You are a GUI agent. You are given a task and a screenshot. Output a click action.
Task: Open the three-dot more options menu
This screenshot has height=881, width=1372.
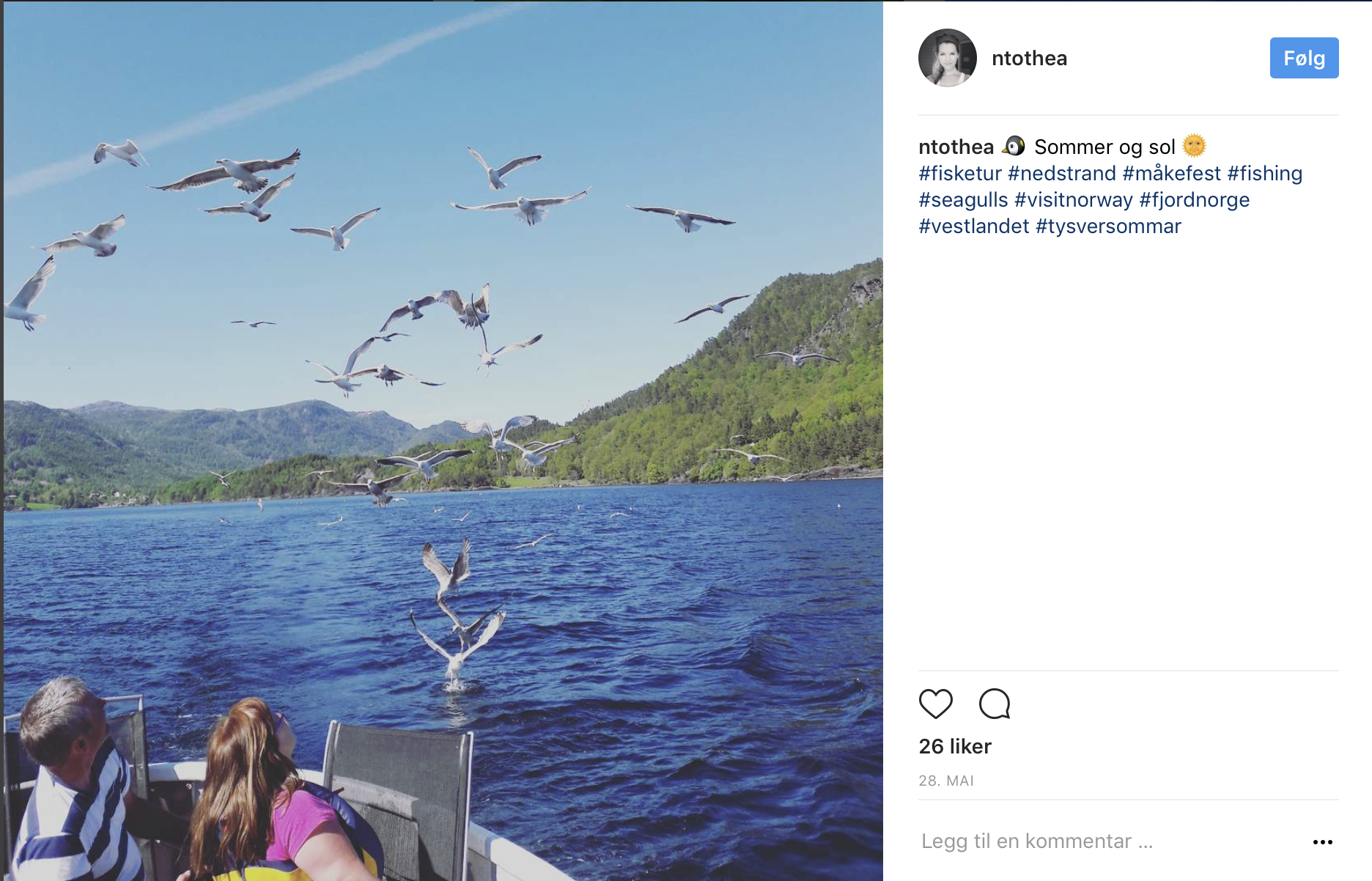1322,842
